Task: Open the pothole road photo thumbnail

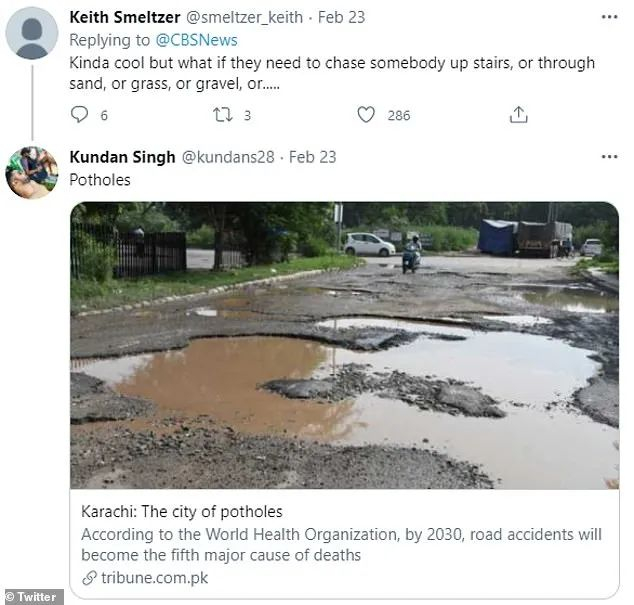Action: [344, 345]
